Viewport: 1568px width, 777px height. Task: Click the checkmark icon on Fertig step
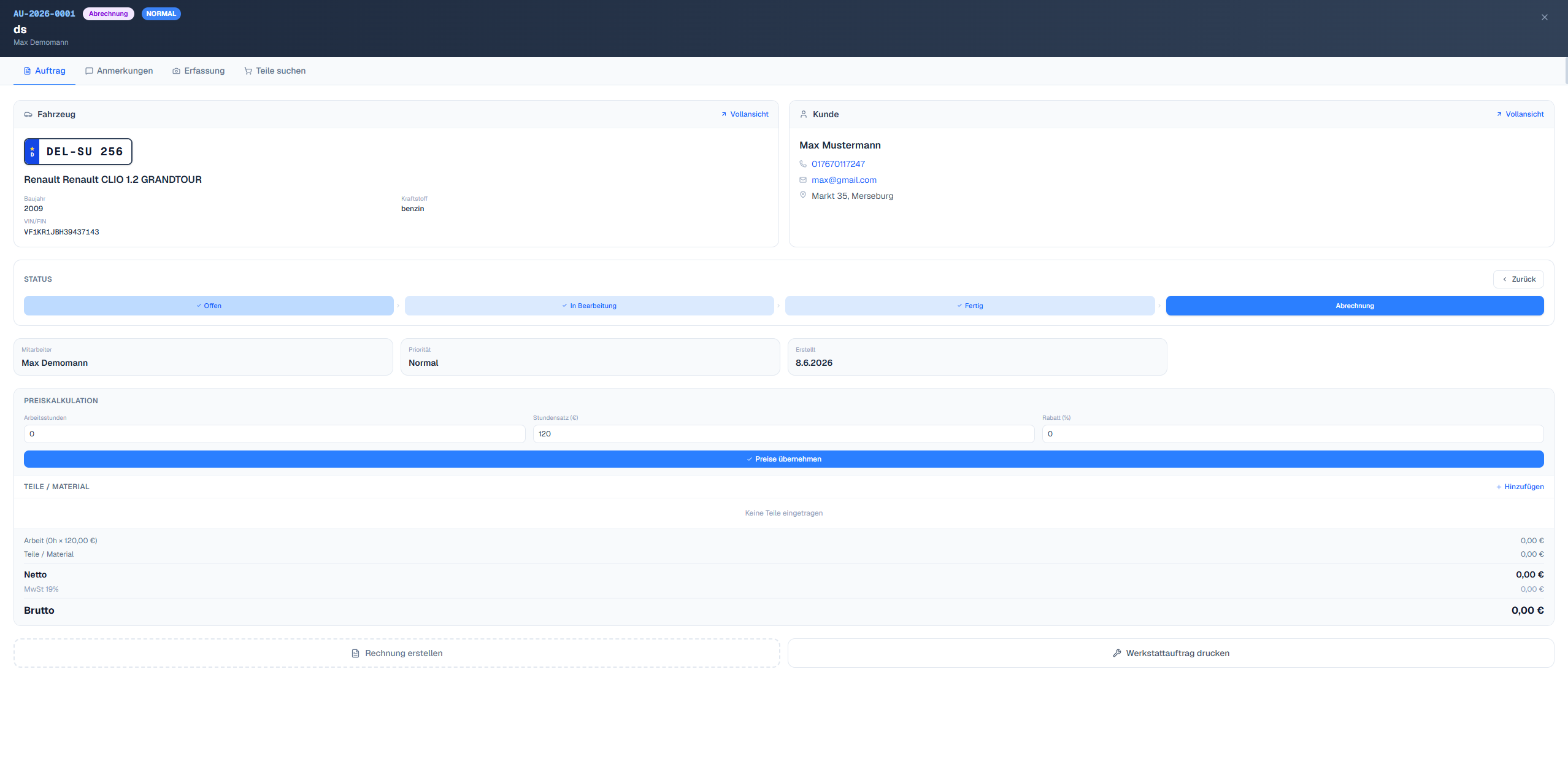959,306
